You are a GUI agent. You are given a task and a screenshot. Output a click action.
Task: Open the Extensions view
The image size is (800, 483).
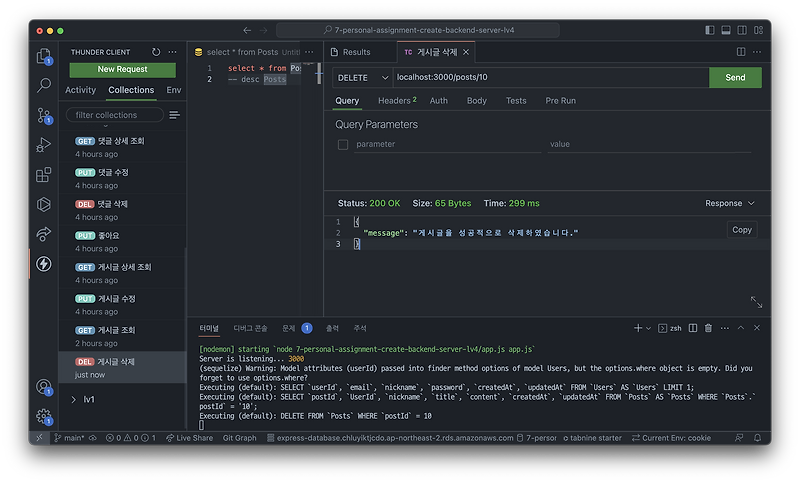pyautogui.click(x=44, y=175)
